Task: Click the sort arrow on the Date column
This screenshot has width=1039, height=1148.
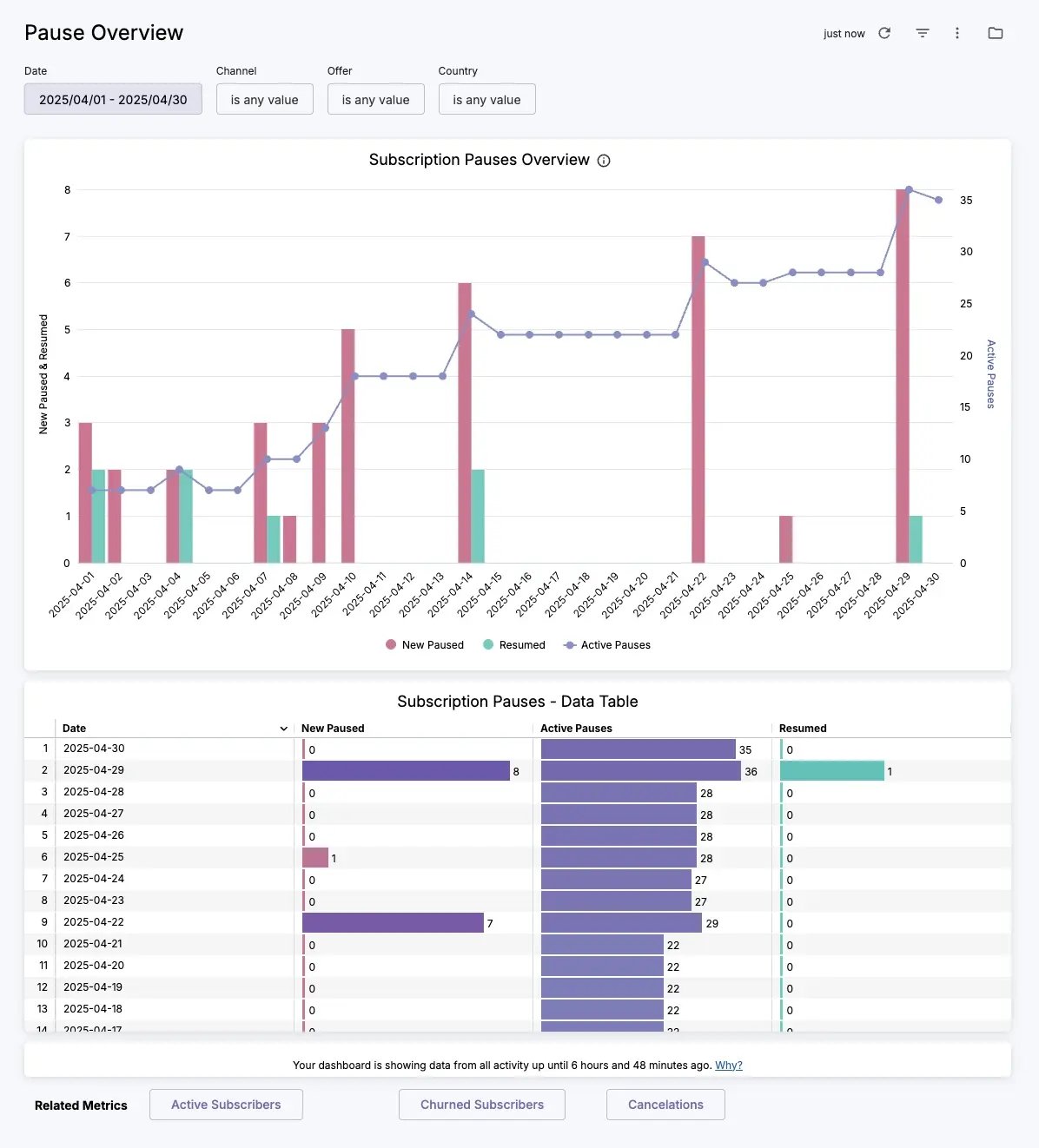Action: point(282,729)
